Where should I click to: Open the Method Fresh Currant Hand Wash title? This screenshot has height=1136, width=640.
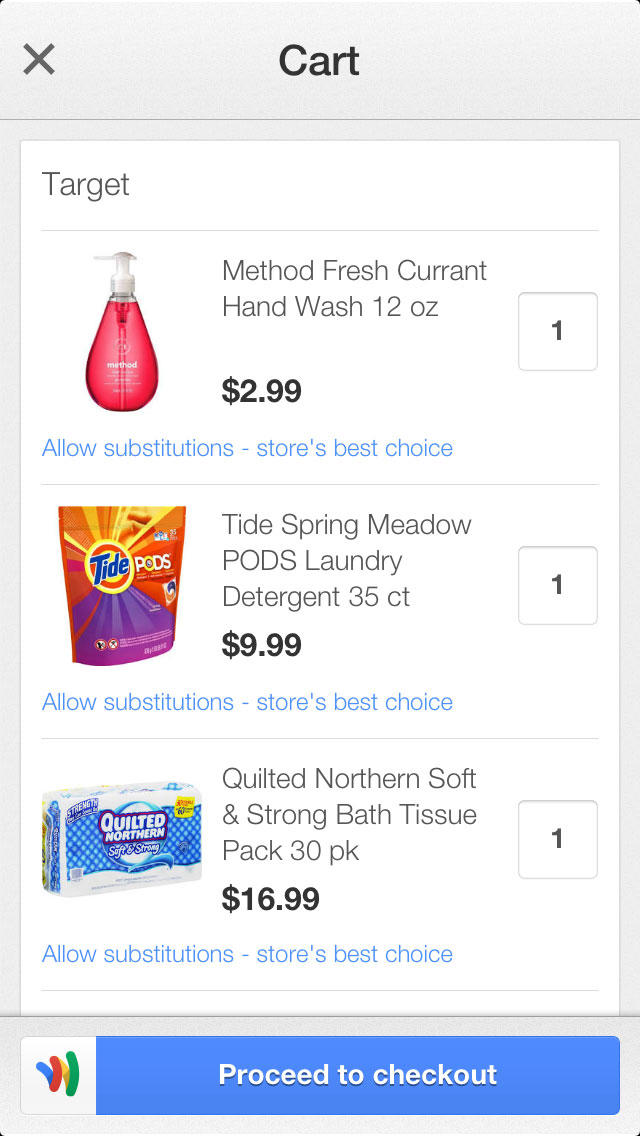(354, 288)
